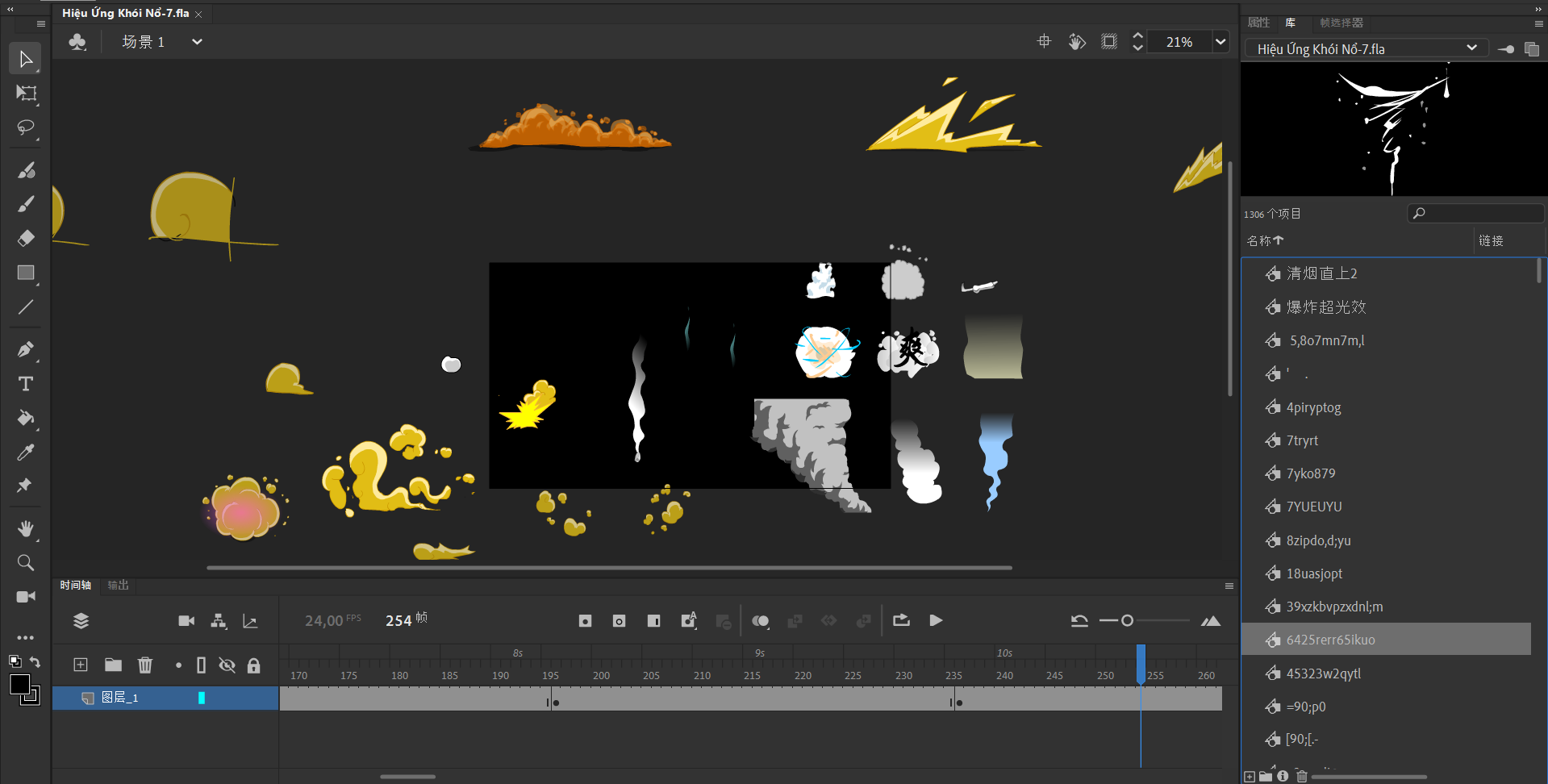Switch to the 输出 output tab
This screenshot has width=1548, height=784.
[119, 585]
